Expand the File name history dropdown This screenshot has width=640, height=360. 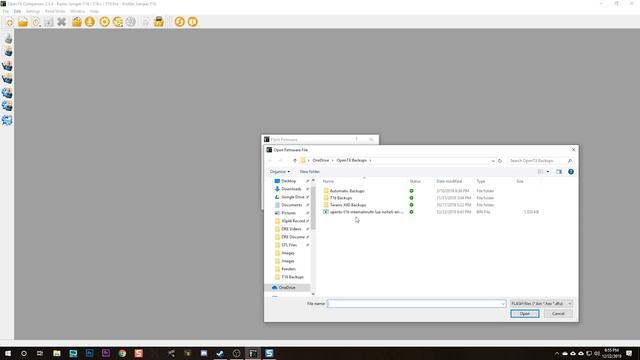[503, 304]
